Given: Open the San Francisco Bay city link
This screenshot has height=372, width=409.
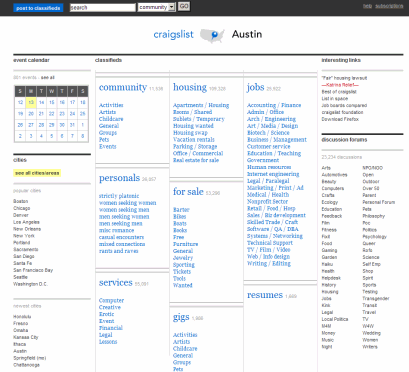Looking at the screenshot, I should (33, 270).
